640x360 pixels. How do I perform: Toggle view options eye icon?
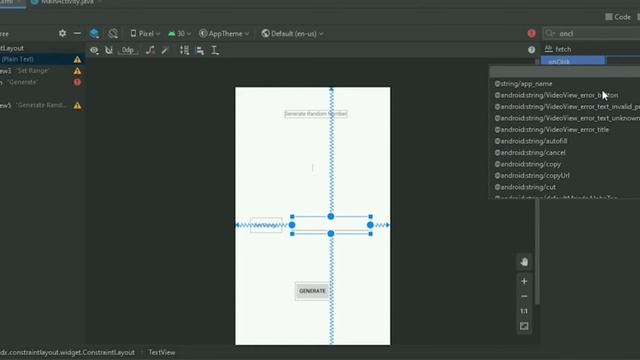click(x=94, y=50)
